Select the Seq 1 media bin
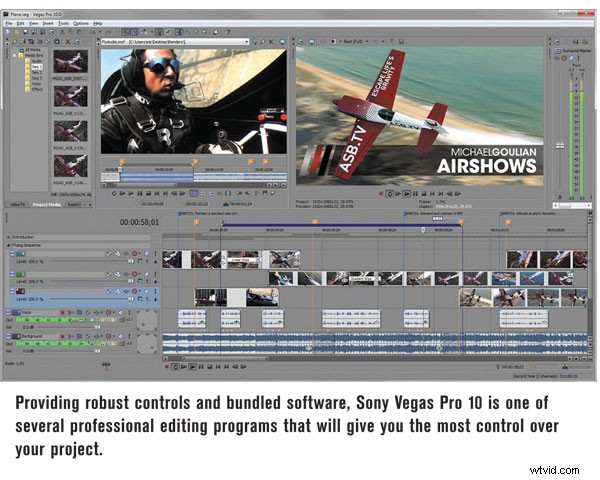Viewport: 600px width, 480px height. pyautogui.click(x=37, y=67)
